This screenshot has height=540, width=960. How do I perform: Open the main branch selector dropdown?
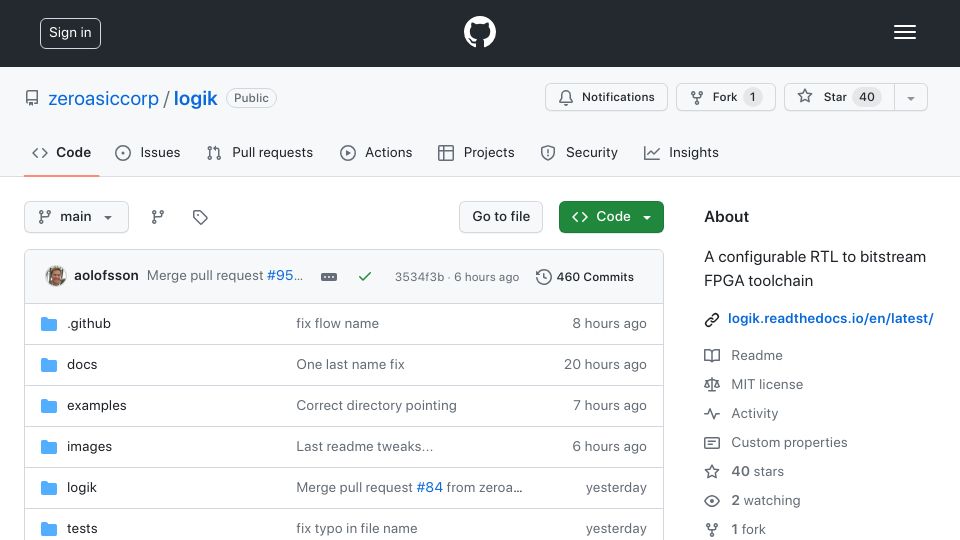(x=77, y=217)
